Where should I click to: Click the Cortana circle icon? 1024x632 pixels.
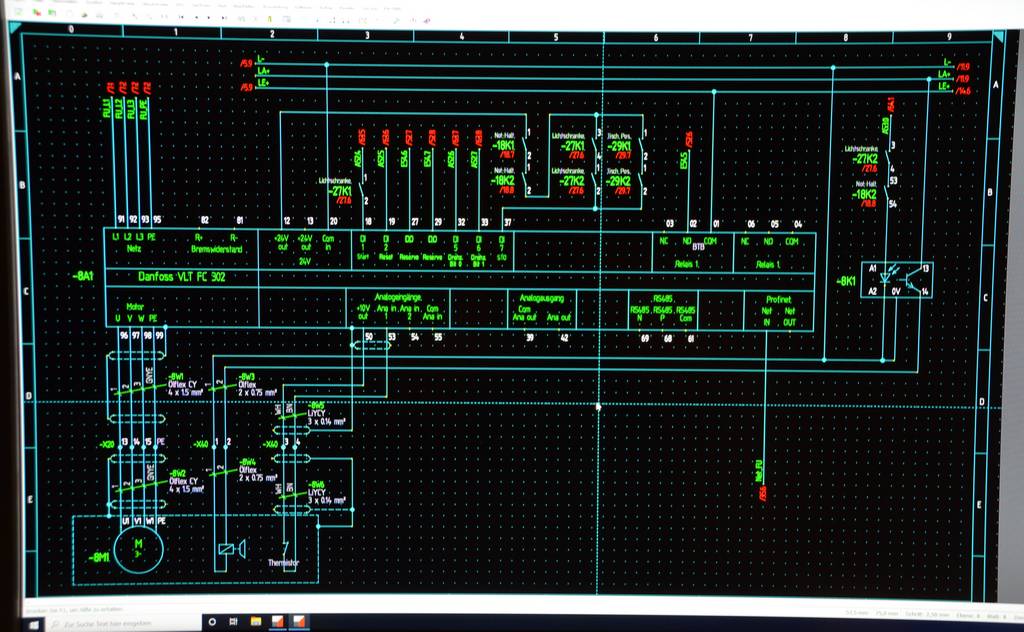212,622
